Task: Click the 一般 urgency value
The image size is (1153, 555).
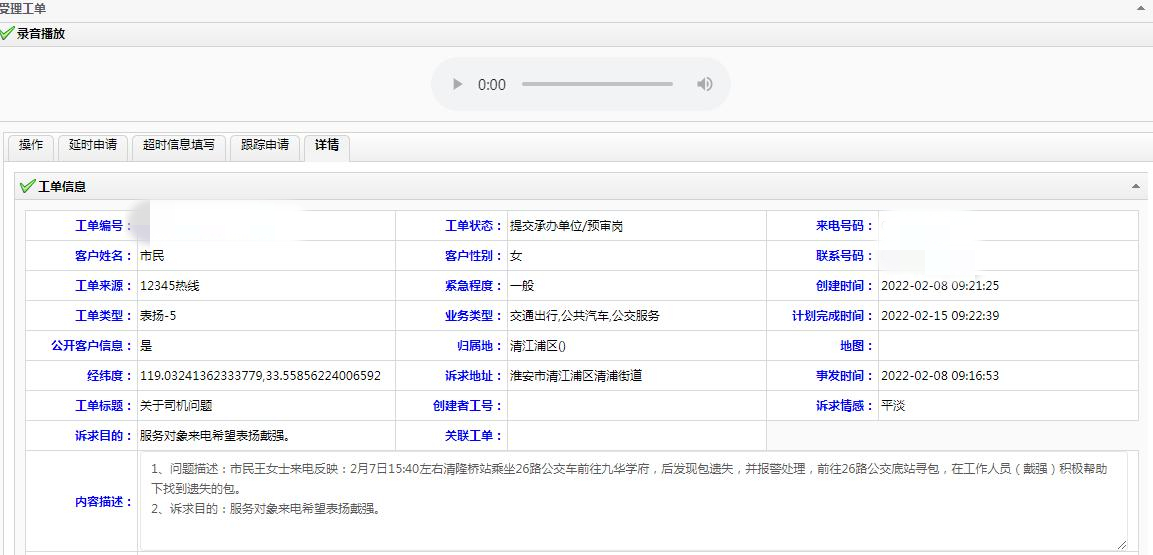Action: point(521,286)
